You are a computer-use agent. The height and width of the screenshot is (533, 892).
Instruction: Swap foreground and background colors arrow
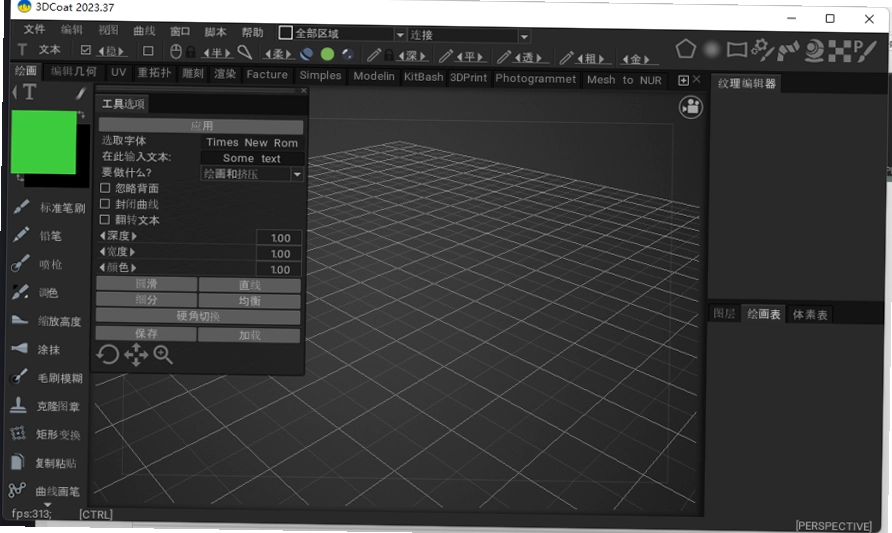(81, 114)
